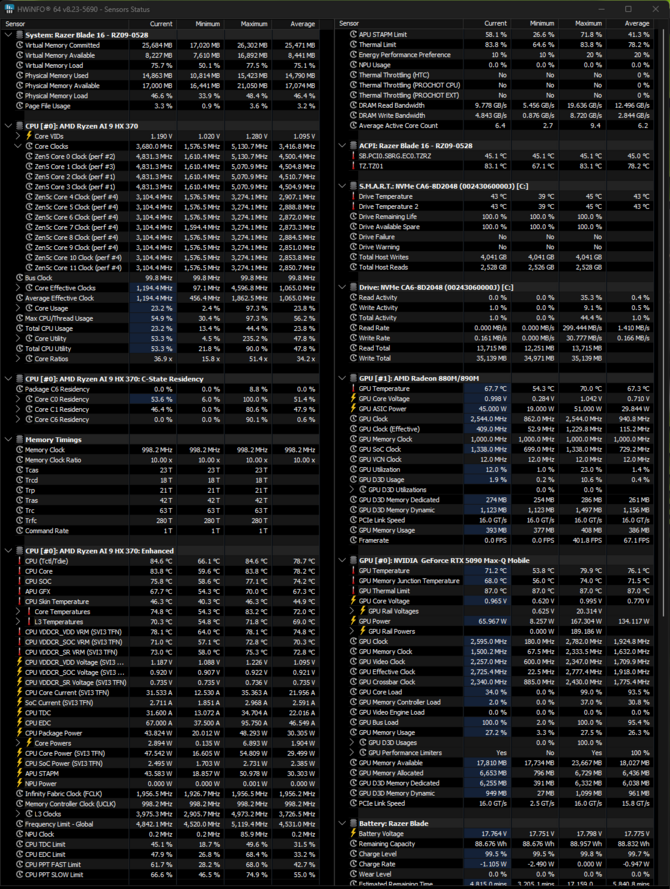The height and width of the screenshot is (889, 670).
Task: Expand GPU D3D Utilizations
Action: [x=351, y=490]
